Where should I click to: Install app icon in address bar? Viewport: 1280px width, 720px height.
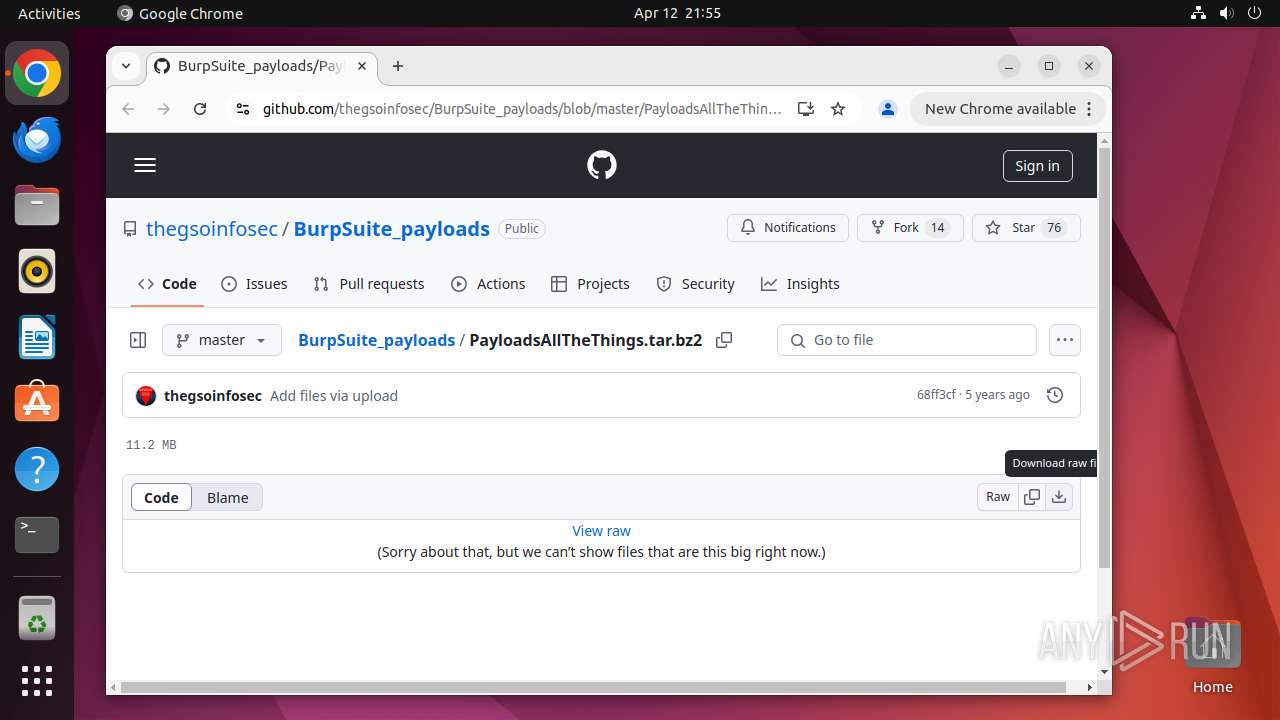pos(806,109)
